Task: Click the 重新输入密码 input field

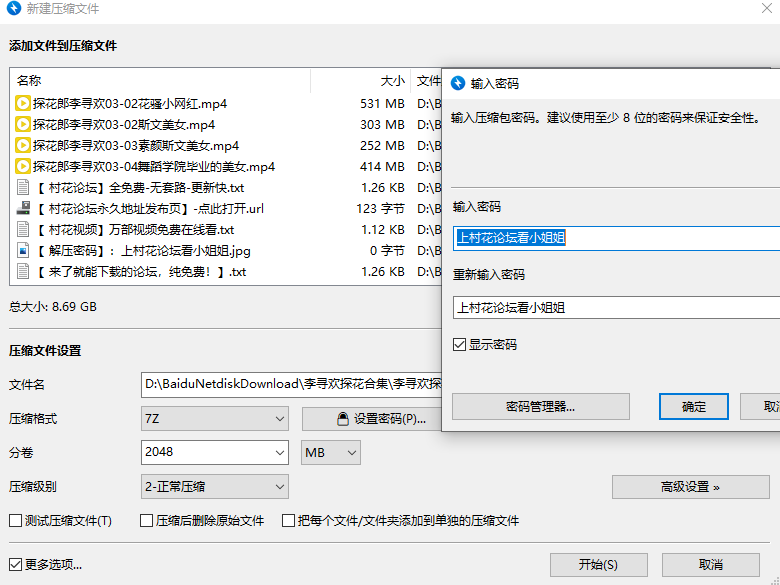Action: coord(615,308)
